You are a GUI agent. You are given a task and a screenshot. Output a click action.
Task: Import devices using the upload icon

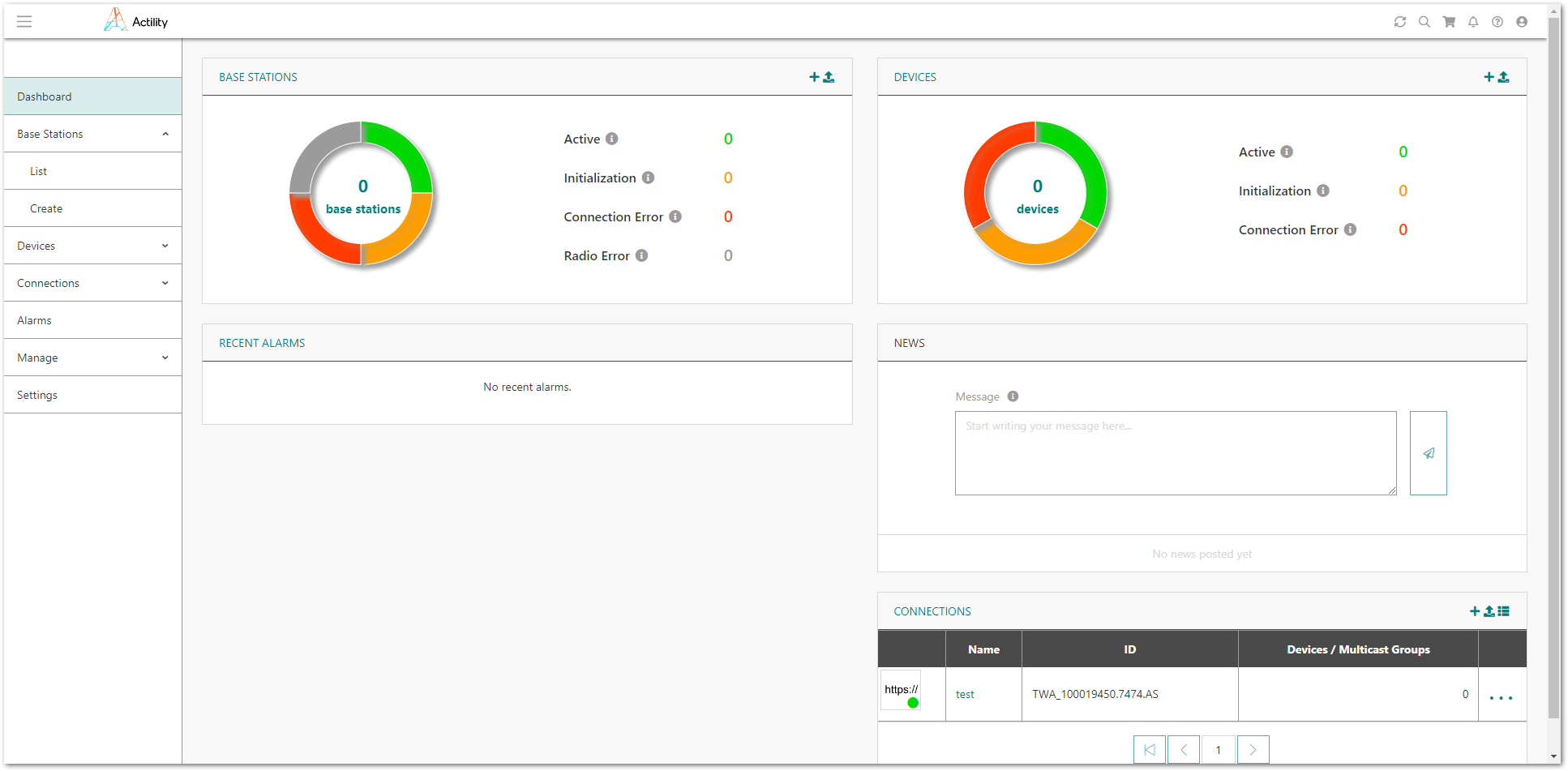[x=1503, y=77]
